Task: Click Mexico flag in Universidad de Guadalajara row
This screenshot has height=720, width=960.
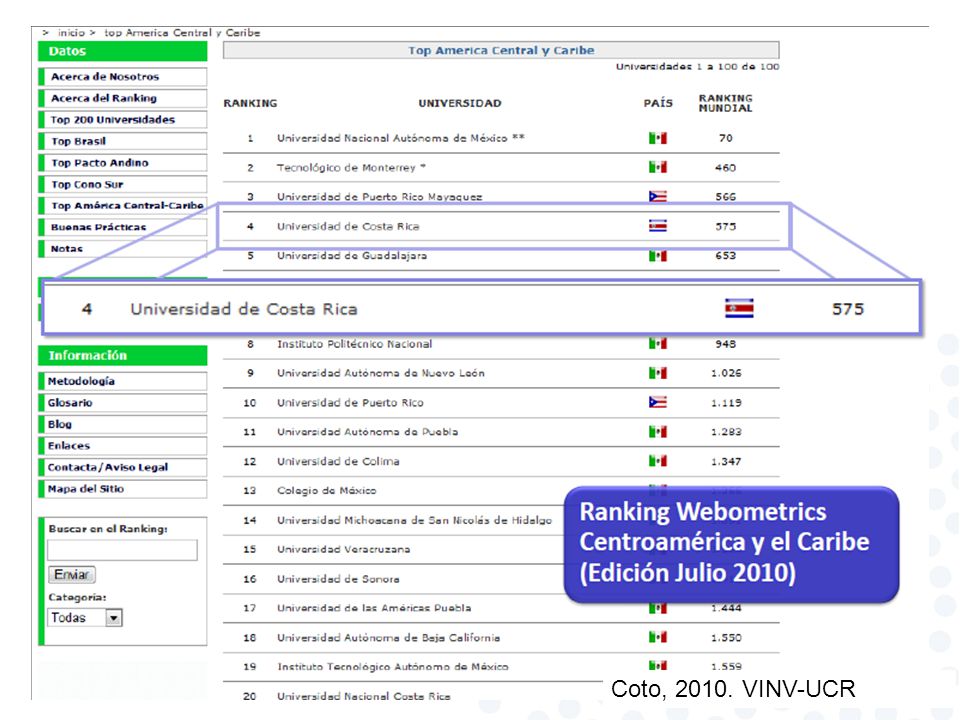Action: coord(658,255)
